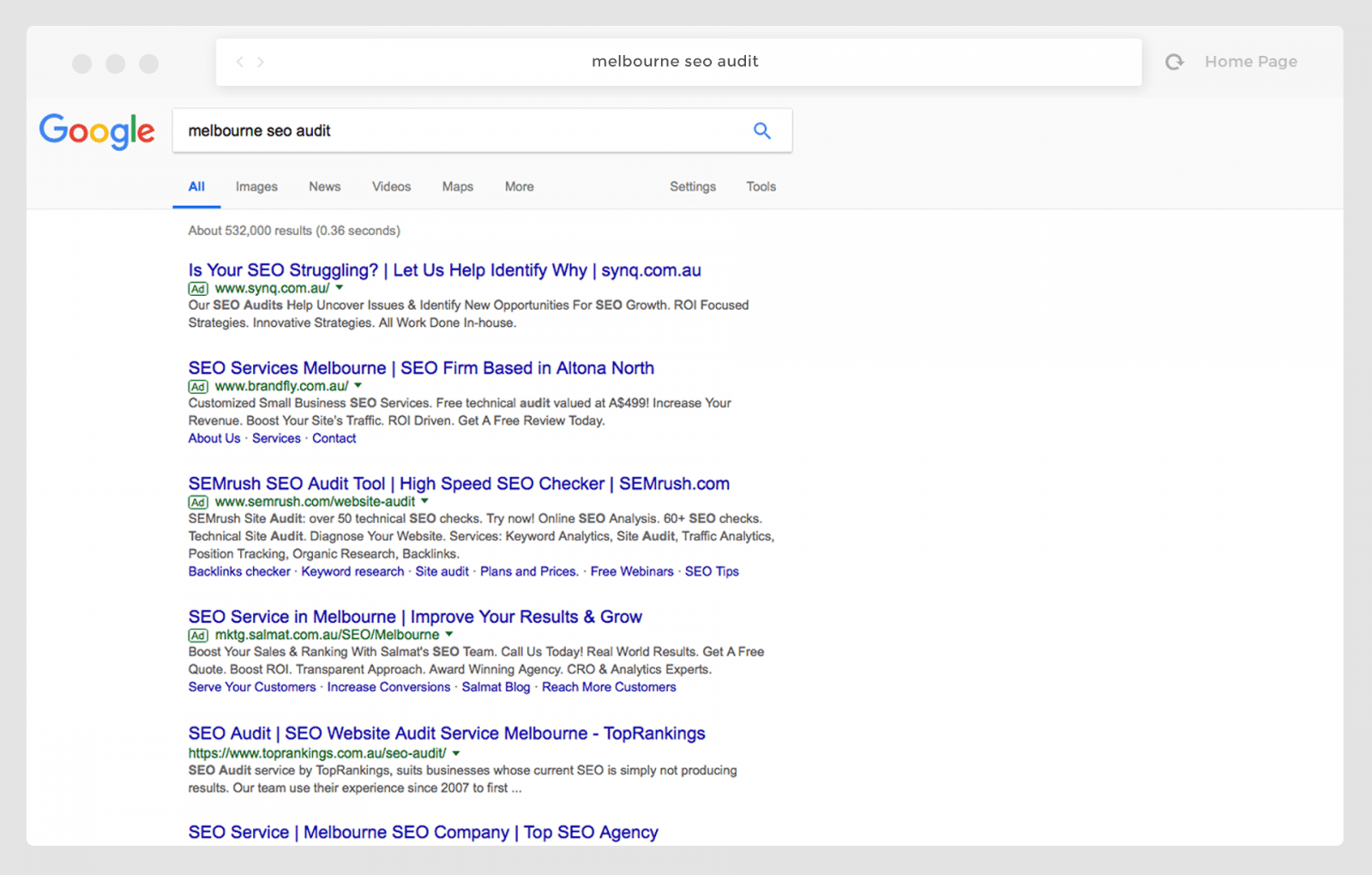
Task: Click the www.brandfly.com.au/ green URL
Action: (x=281, y=387)
